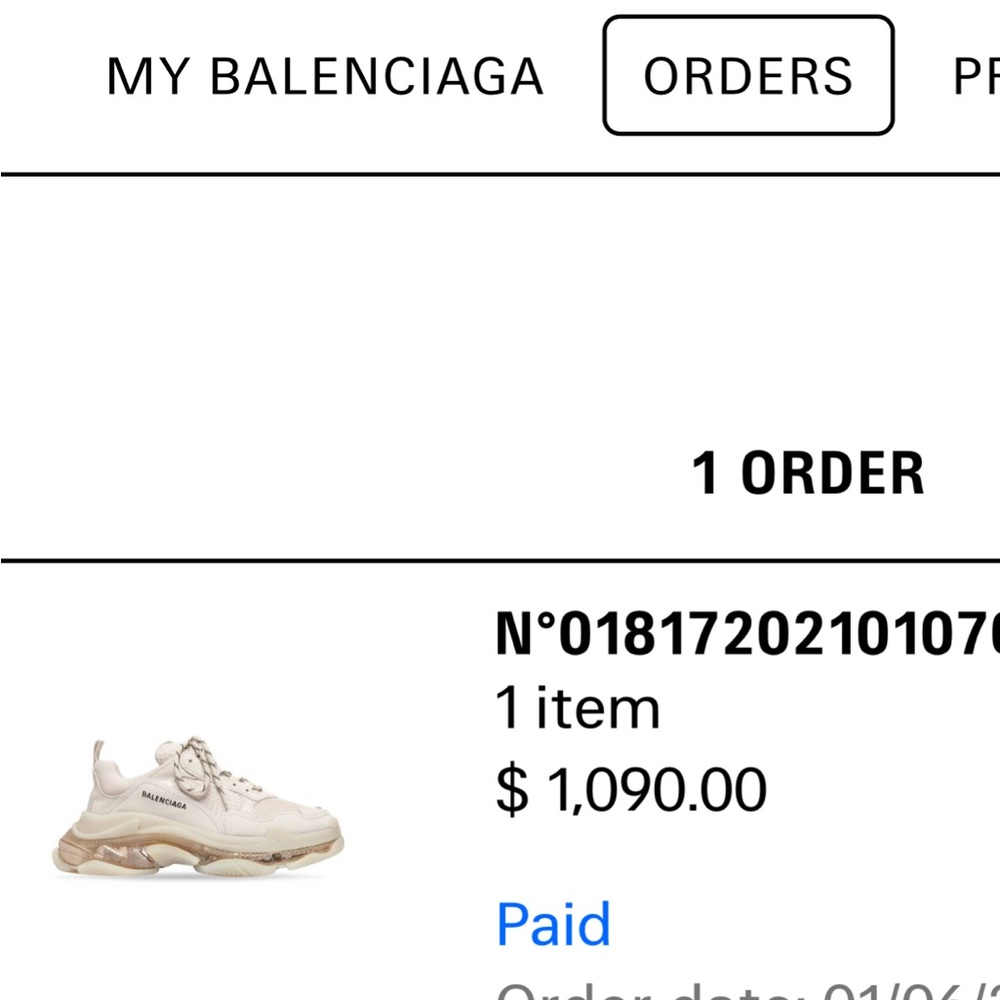The height and width of the screenshot is (1000, 1000).
Task: Click the dollar sign in the price
Action: tap(511, 790)
